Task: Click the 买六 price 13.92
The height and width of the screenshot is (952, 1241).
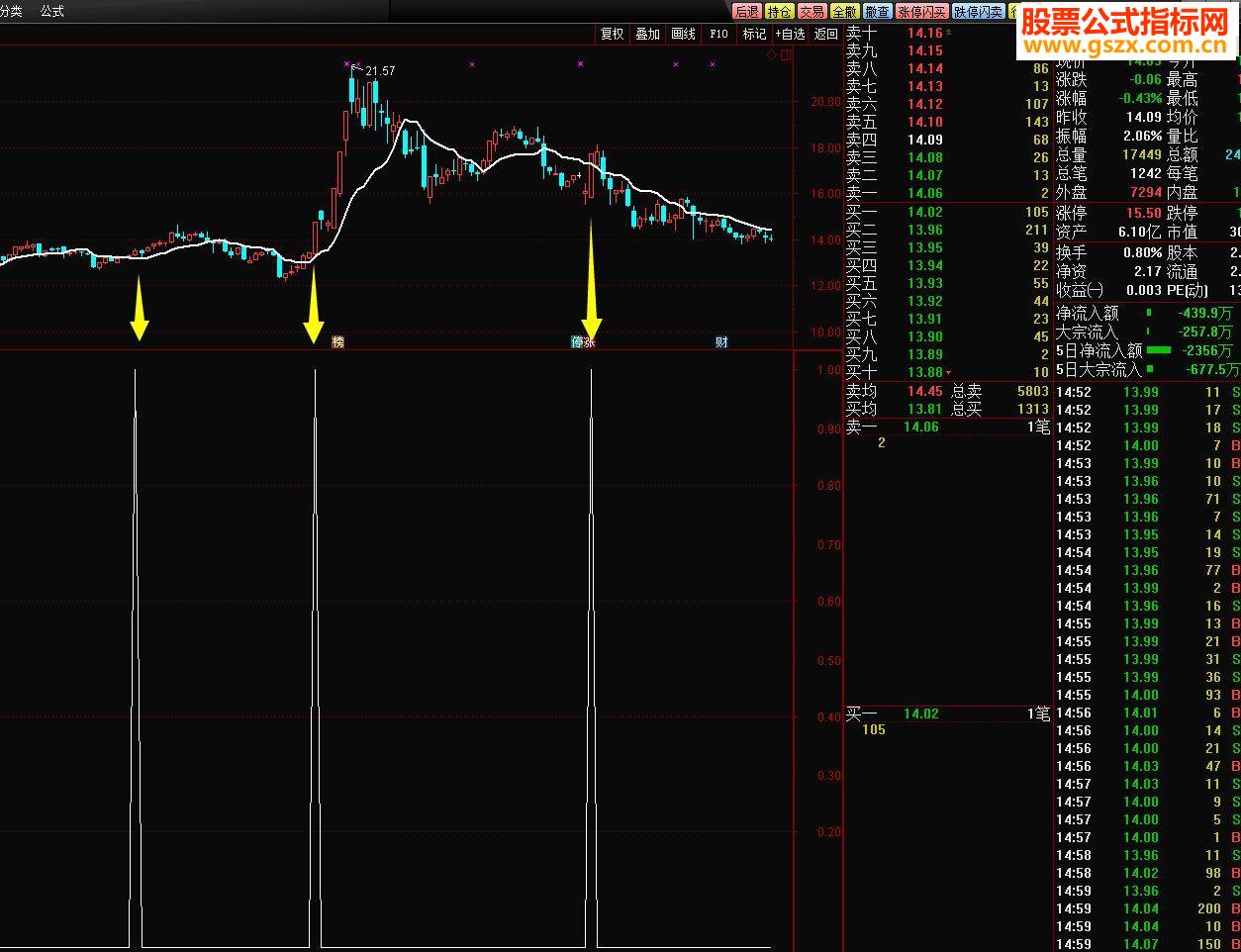Action: (x=925, y=301)
